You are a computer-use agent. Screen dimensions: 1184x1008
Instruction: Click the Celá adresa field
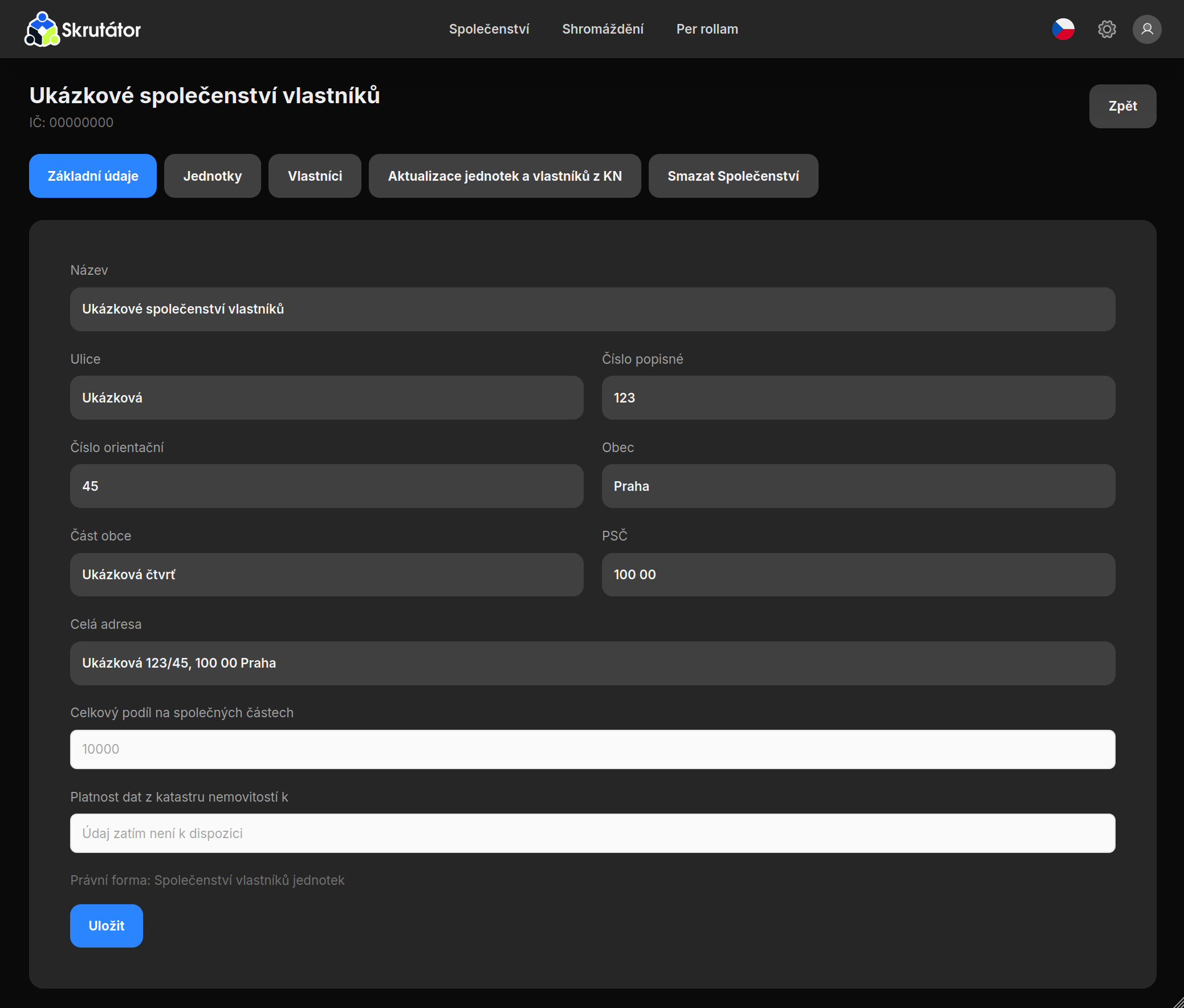tap(593, 664)
